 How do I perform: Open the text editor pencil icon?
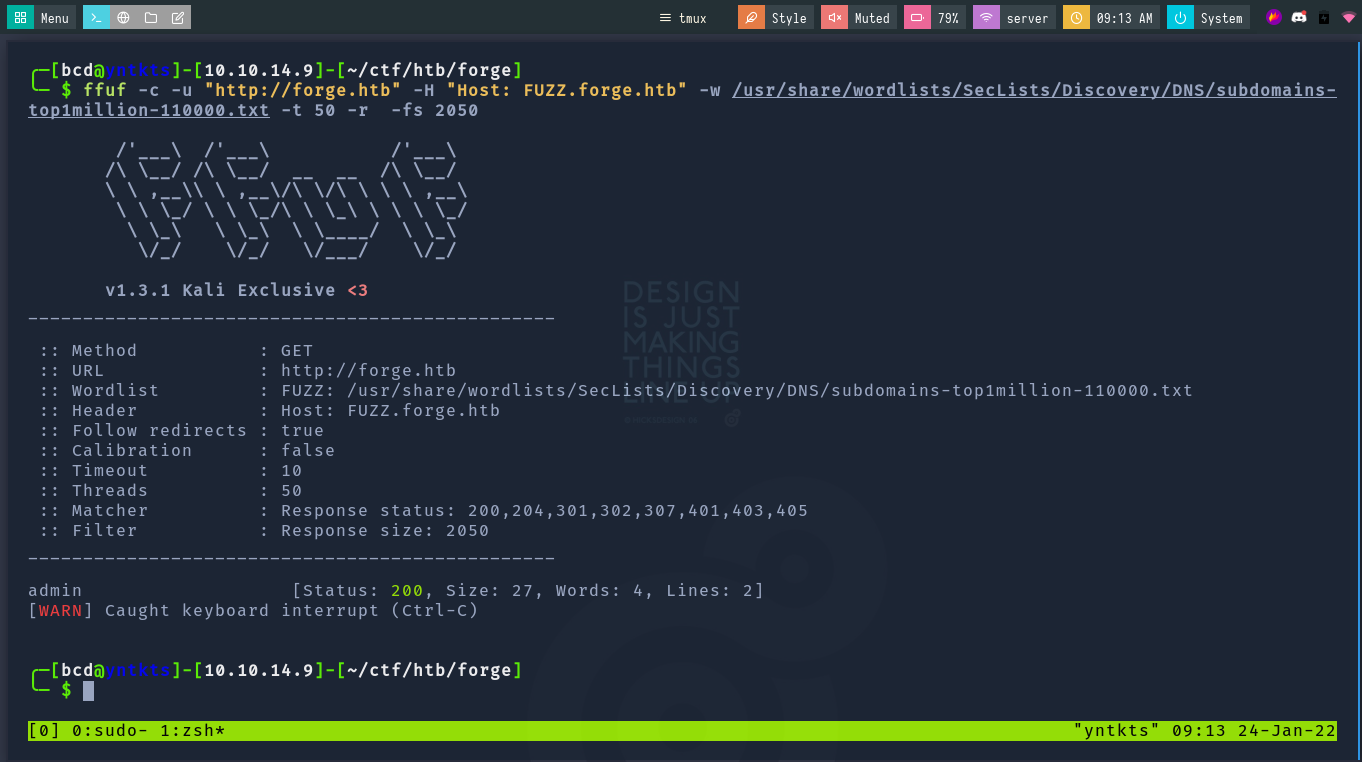point(177,18)
